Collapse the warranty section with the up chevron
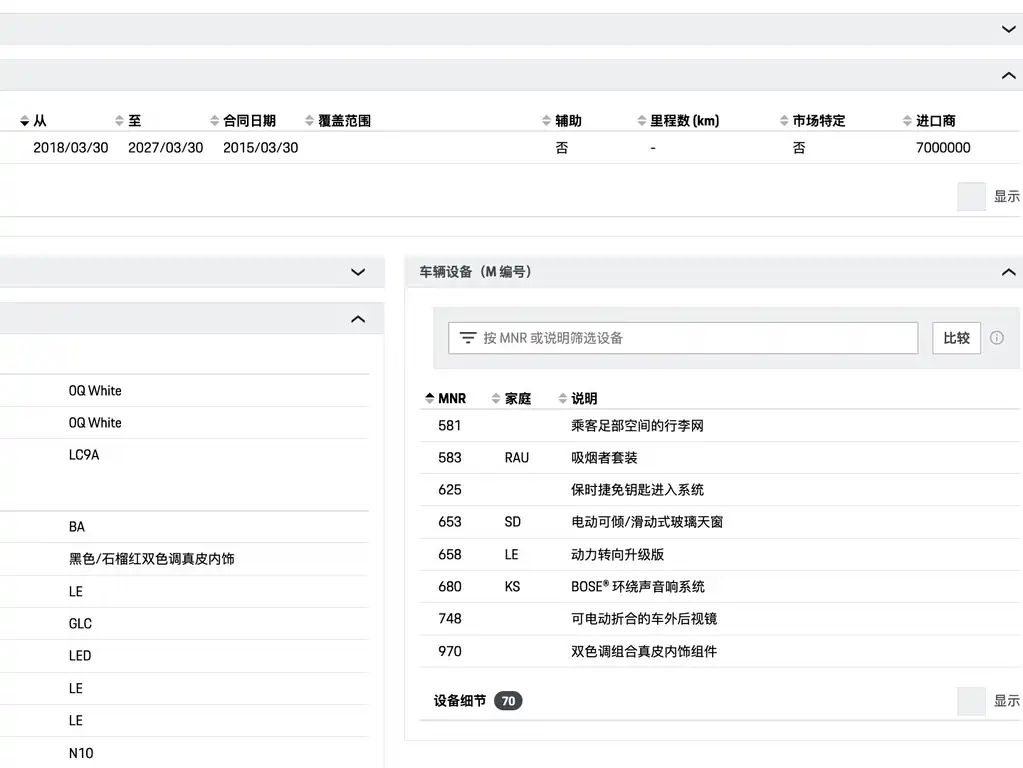The width and height of the screenshot is (1023, 768). pyautogui.click(x=1008, y=76)
